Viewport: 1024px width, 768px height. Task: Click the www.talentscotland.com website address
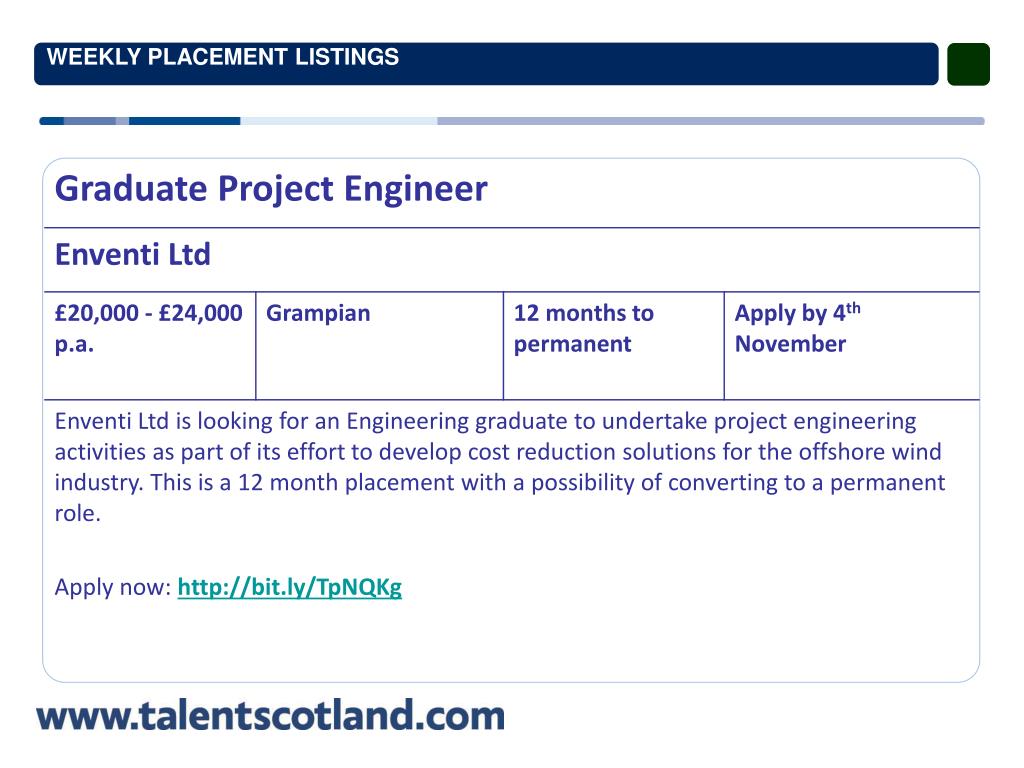(270, 715)
